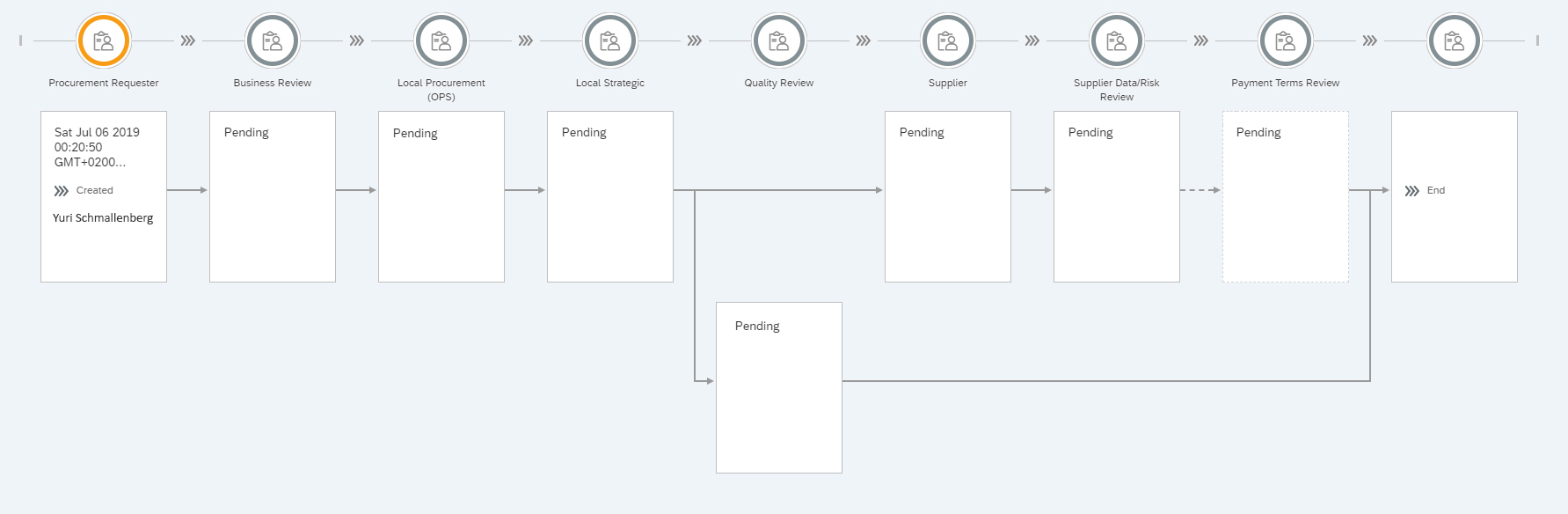The width and height of the screenshot is (1568, 514).
Task: Click the Created status text in first node
Action: tap(94, 190)
